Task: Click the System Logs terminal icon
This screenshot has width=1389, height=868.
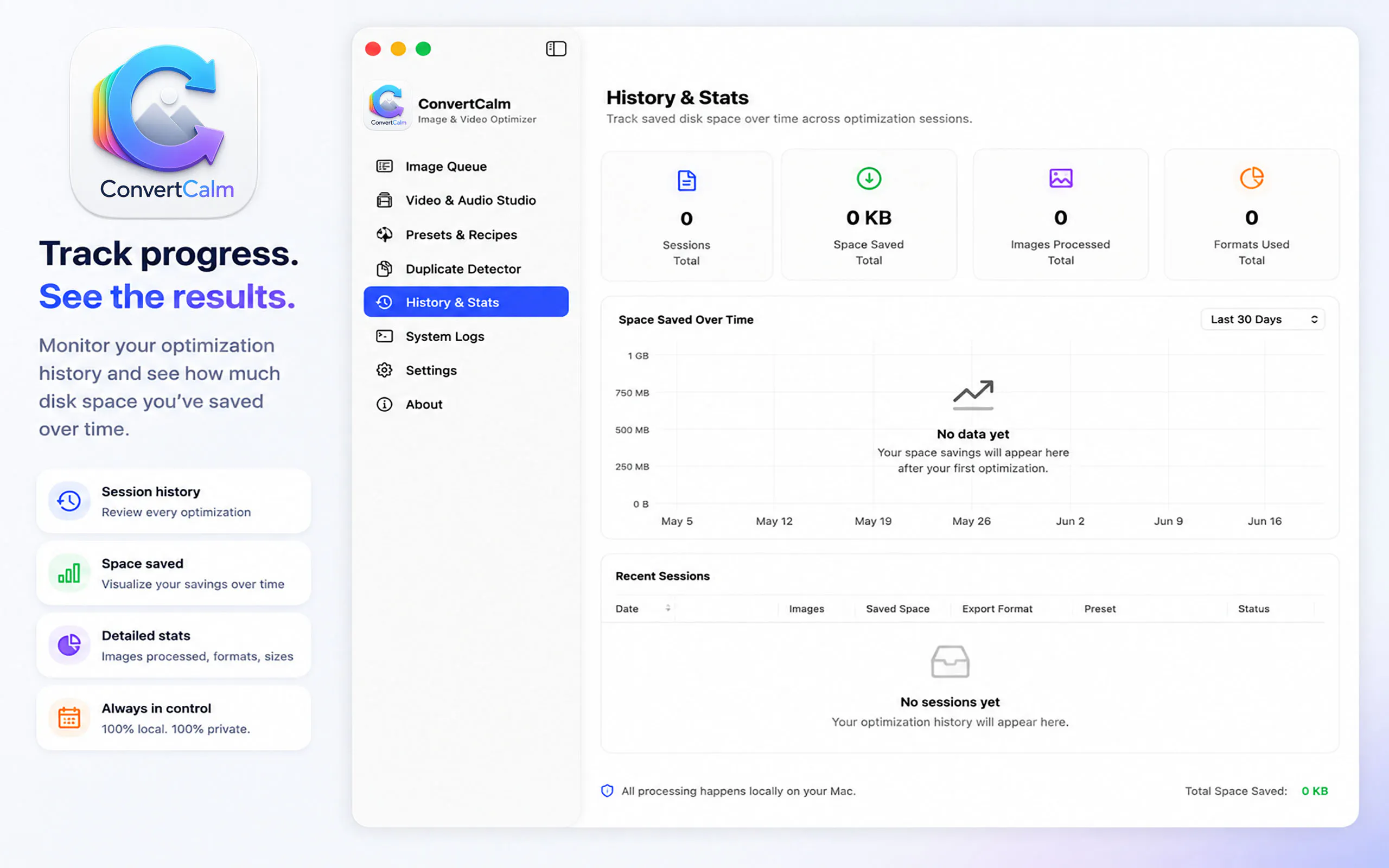Action: (384, 336)
